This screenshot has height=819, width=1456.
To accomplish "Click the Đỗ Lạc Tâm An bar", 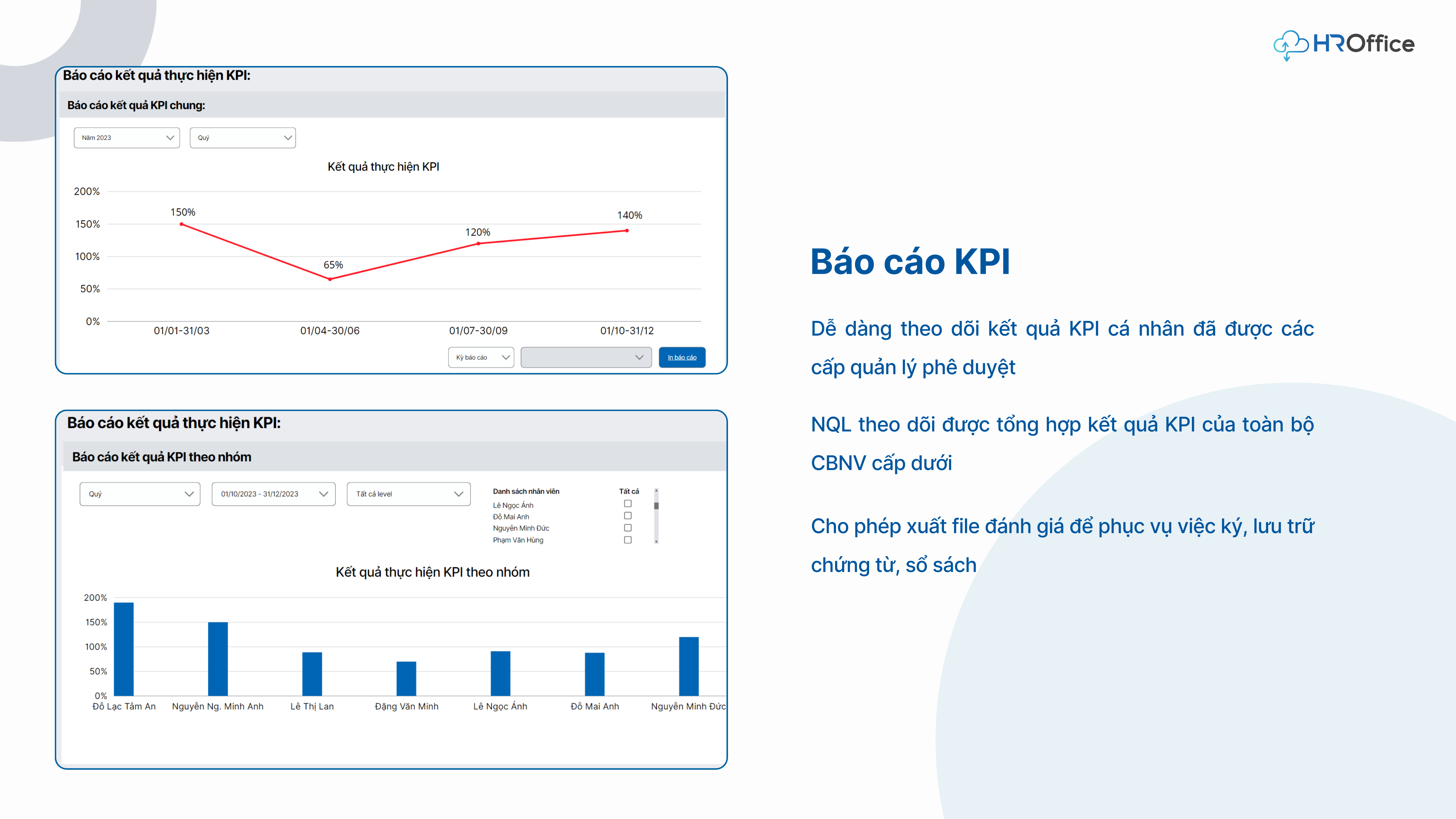I will [124, 649].
